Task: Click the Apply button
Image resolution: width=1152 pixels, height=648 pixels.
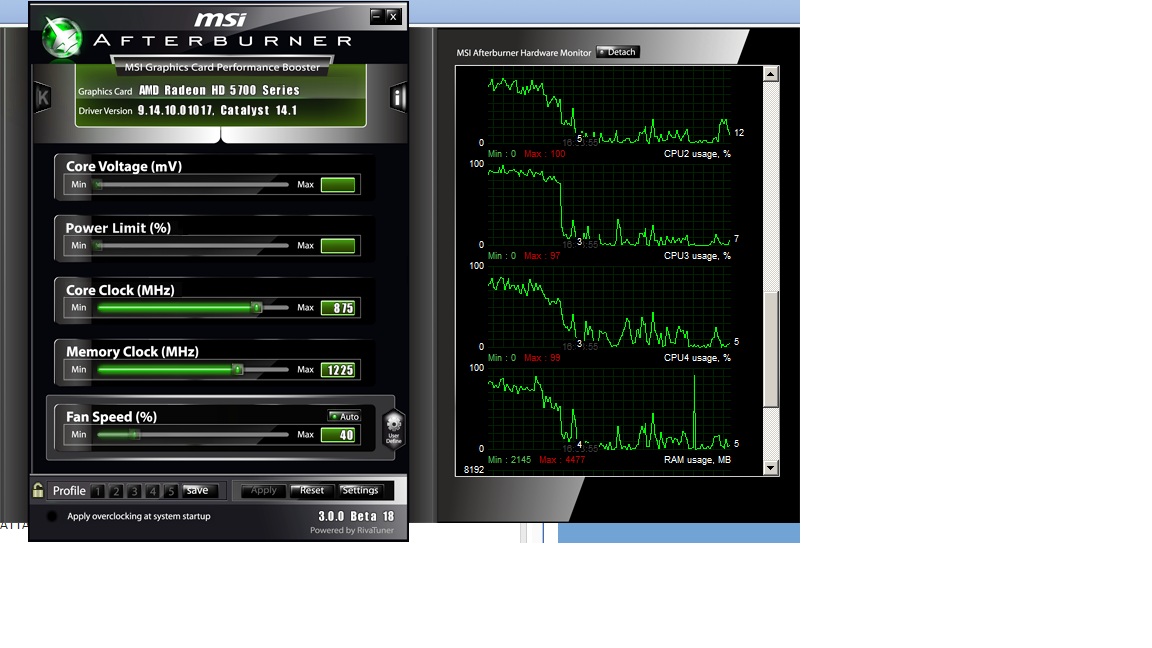Action: point(264,490)
